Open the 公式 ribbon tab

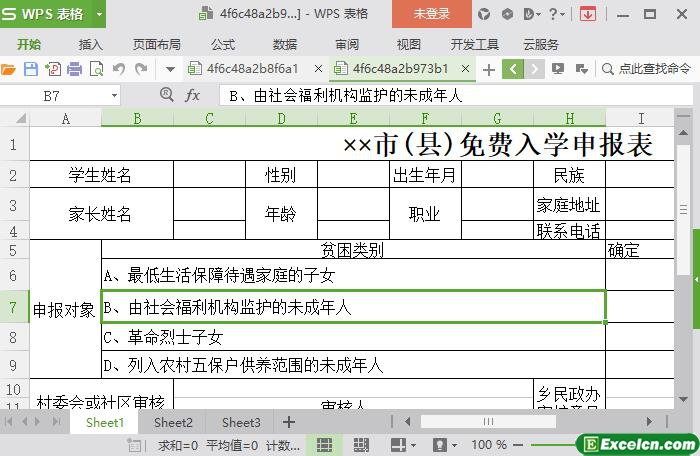(223, 44)
